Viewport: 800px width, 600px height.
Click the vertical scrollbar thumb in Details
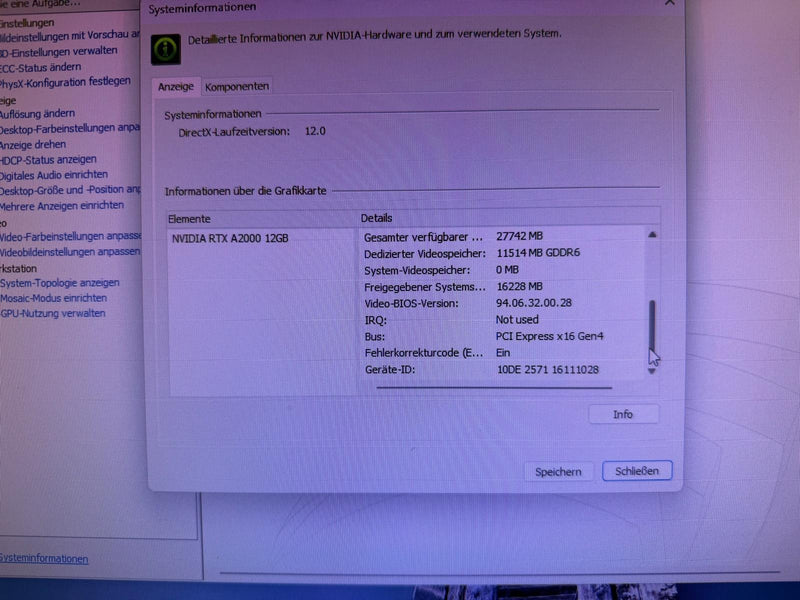[652, 325]
